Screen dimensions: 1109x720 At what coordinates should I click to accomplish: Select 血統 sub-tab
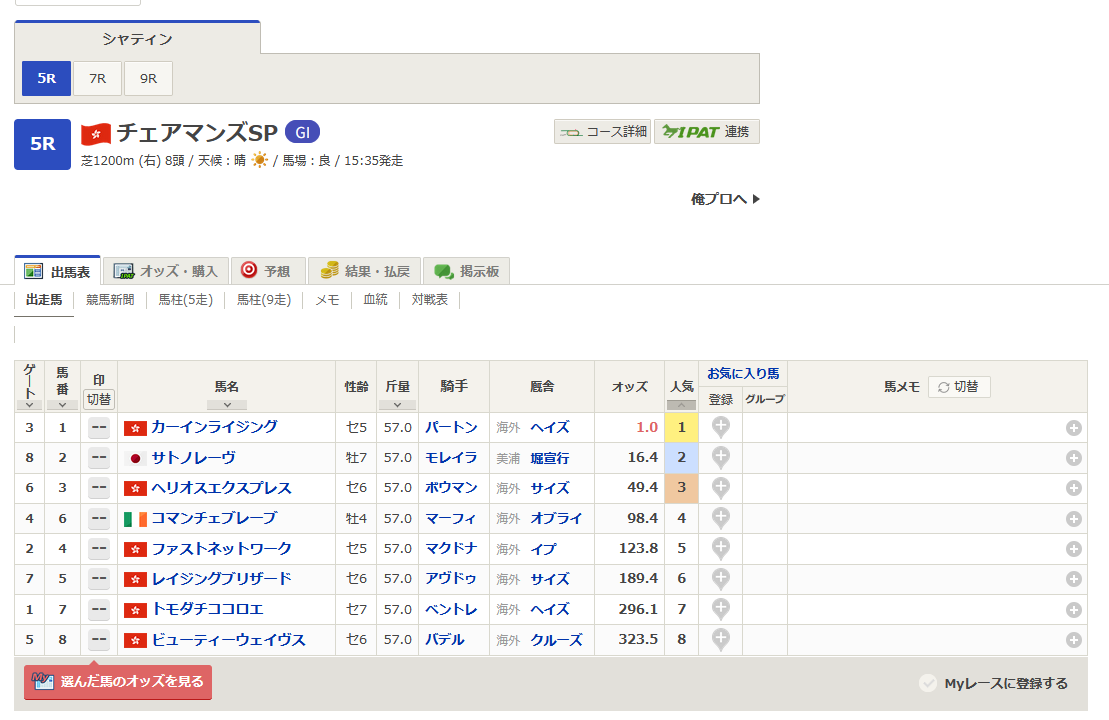coord(376,300)
